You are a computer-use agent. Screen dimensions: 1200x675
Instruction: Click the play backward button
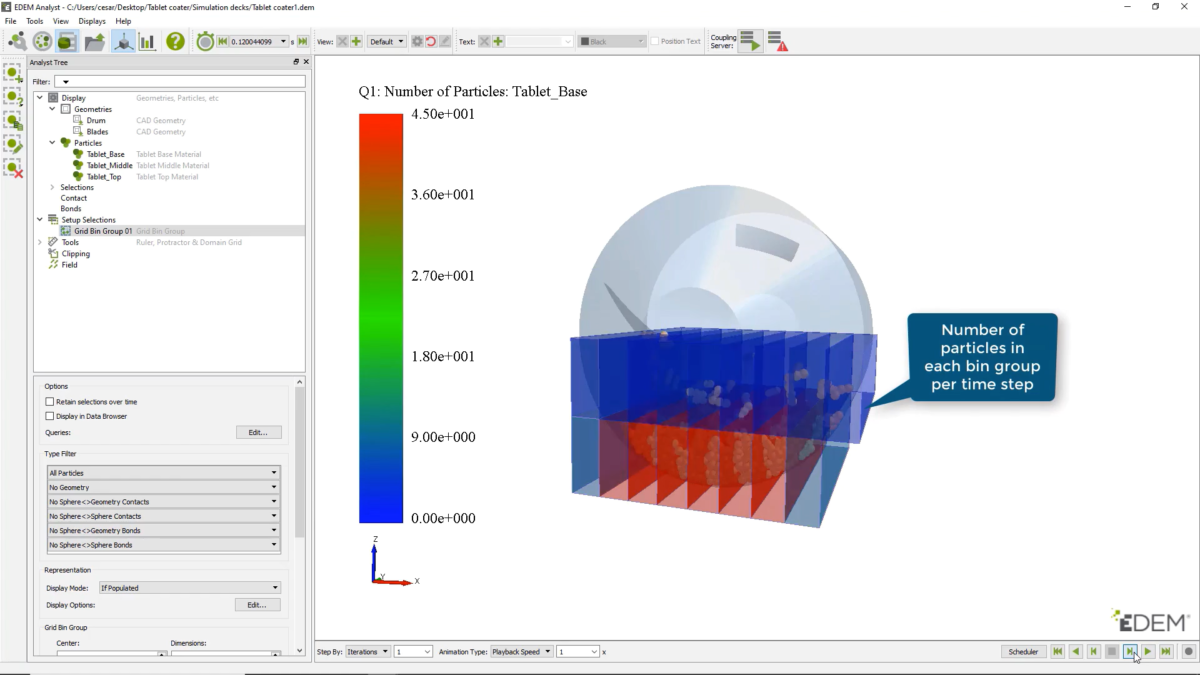coord(1076,651)
